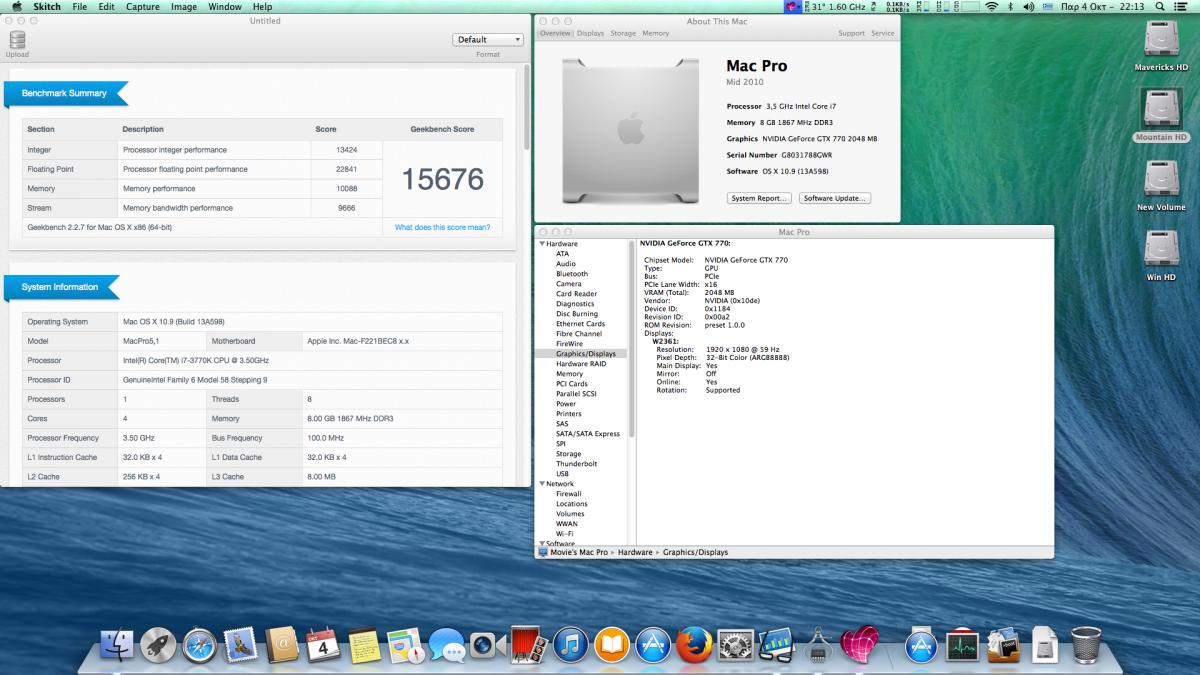Image resolution: width=1200 pixels, height=675 pixels.
Task: Select SATA/SATA Express in hardware list
Action: tap(588, 434)
